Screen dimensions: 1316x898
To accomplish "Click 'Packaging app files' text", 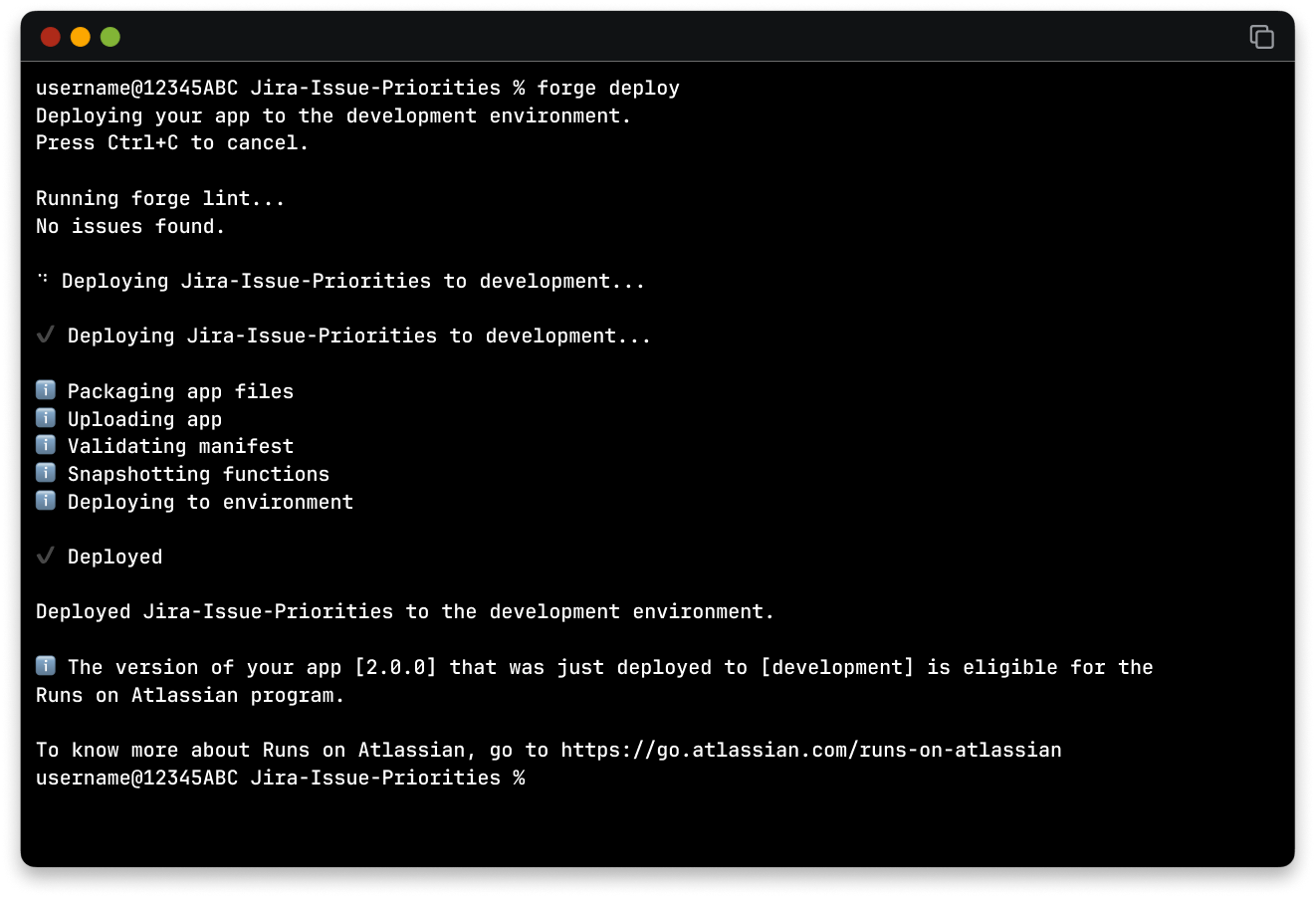I will pos(180,391).
